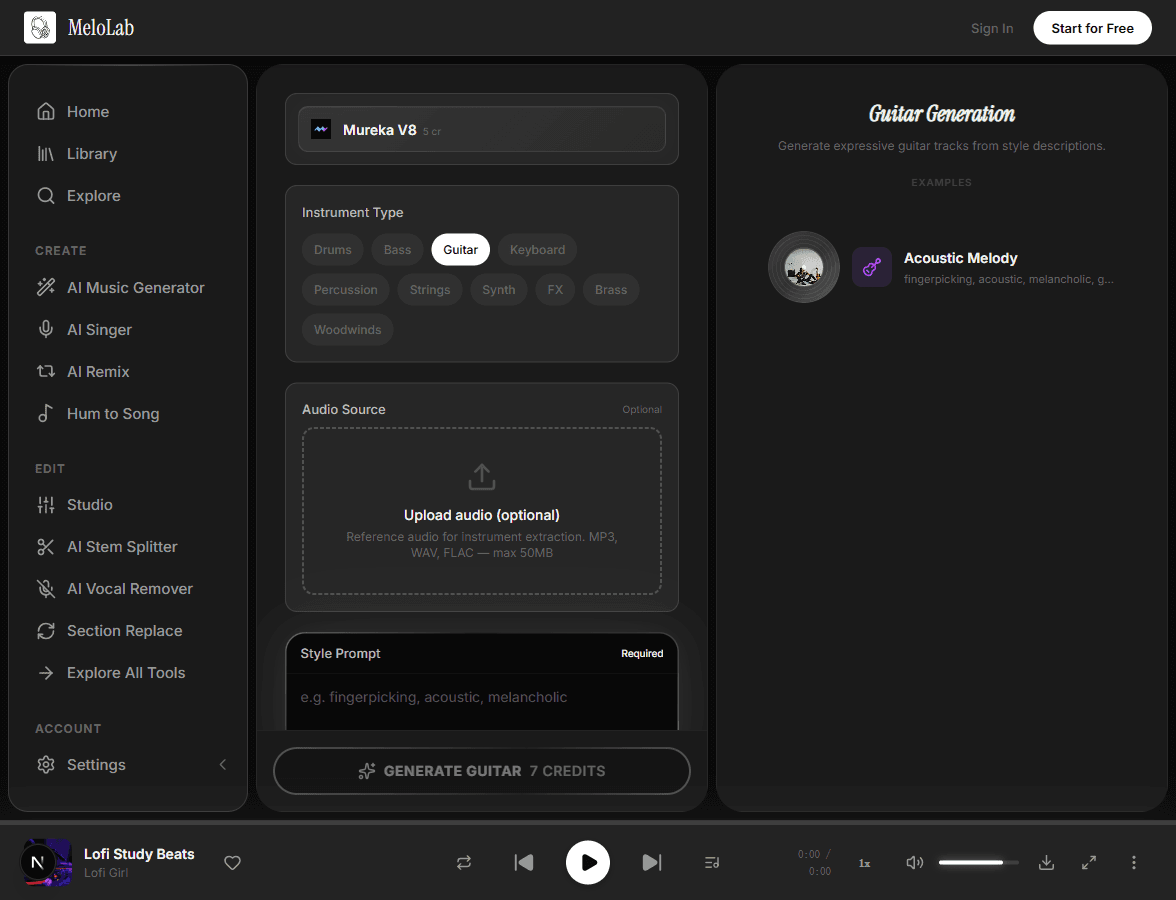Click the Mureka V8 waveform logo icon
The height and width of the screenshot is (900, 1176).
(x=321, y=130)
